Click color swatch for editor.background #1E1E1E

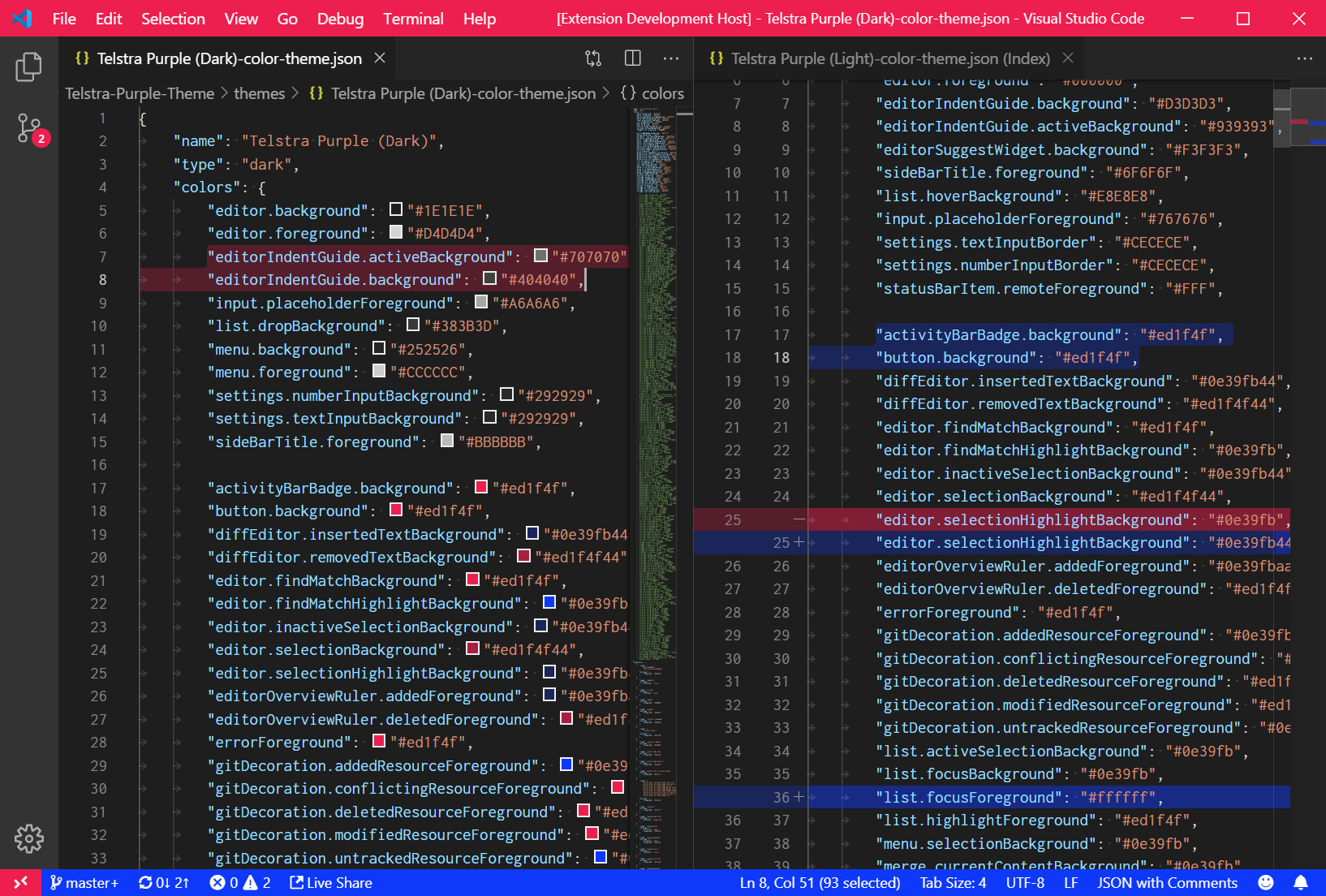[x=396, y=209]
